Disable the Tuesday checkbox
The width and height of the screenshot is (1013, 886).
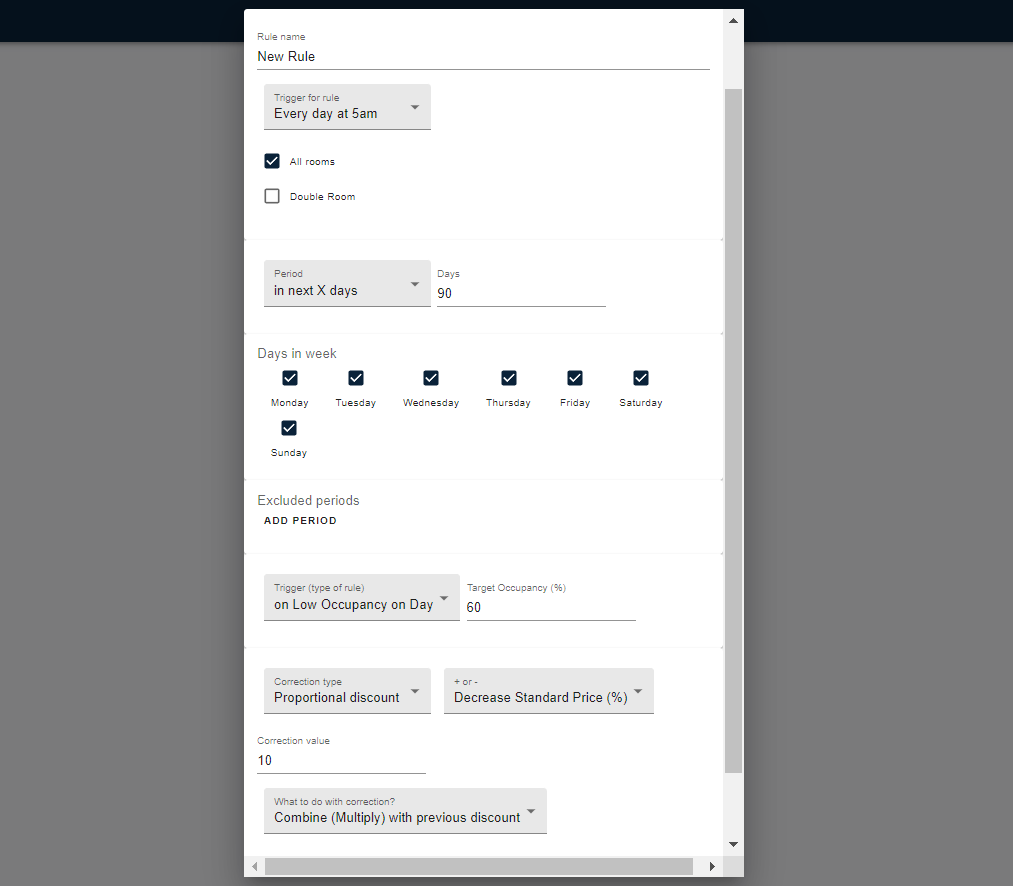[355, 378]
